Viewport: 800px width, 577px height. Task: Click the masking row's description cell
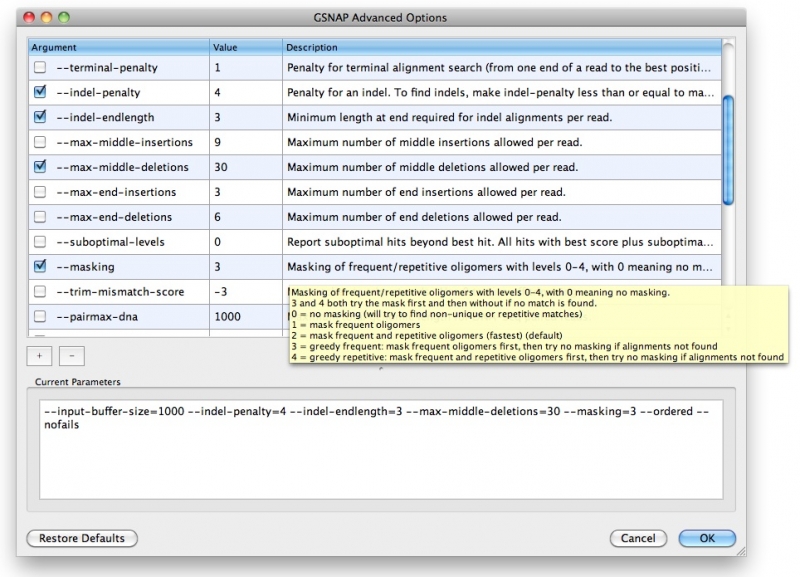coord(500,267)
